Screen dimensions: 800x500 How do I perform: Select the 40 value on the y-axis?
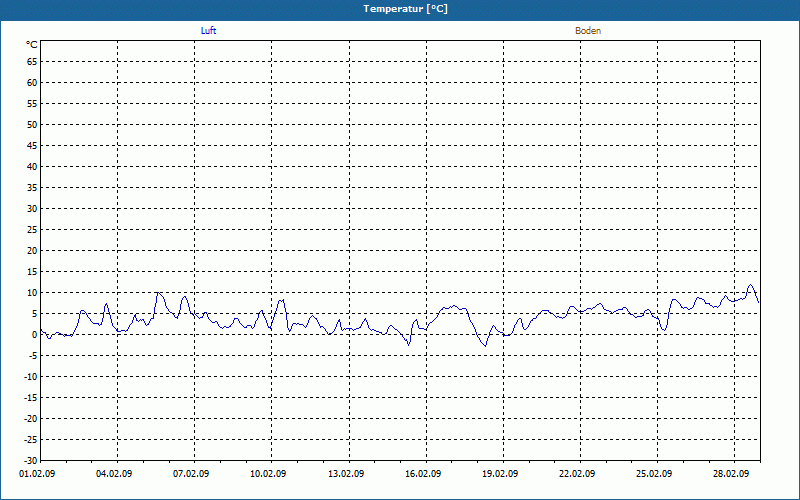click(x=32, y=167)
